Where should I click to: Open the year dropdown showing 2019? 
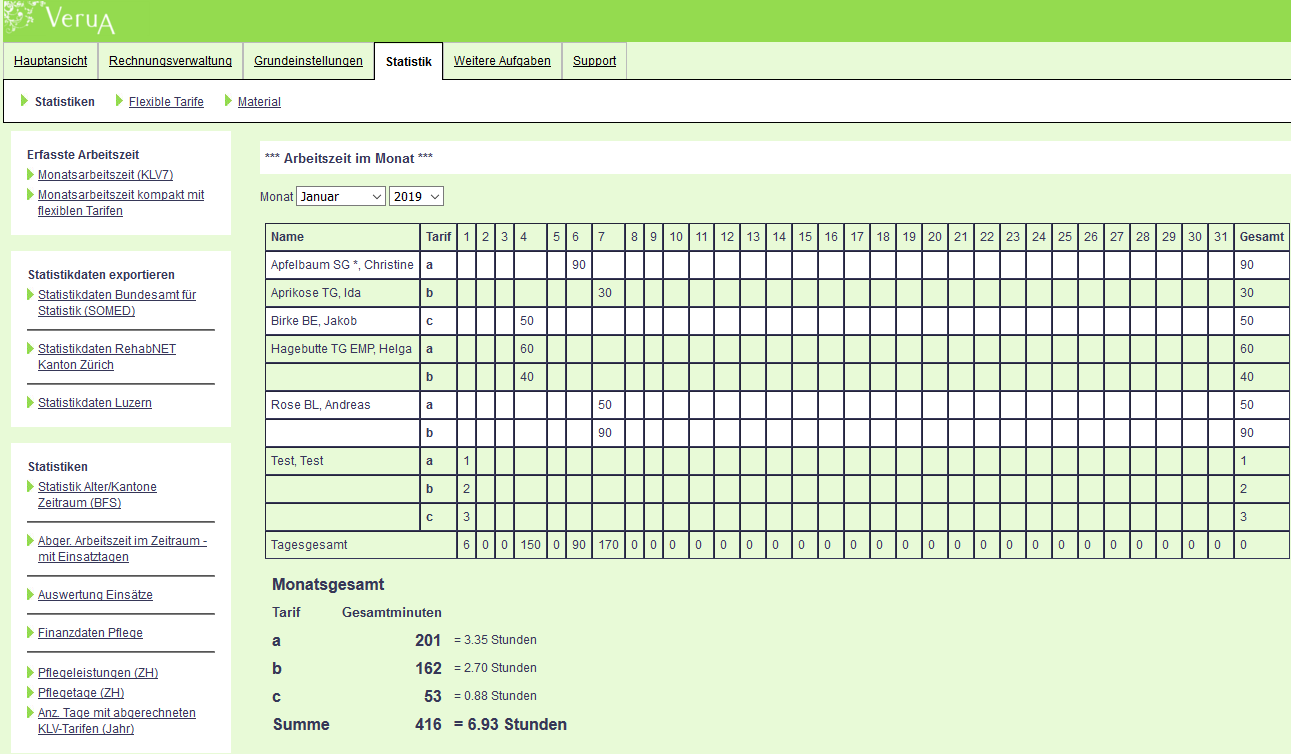pyautogui.click(x=416, y=197)
